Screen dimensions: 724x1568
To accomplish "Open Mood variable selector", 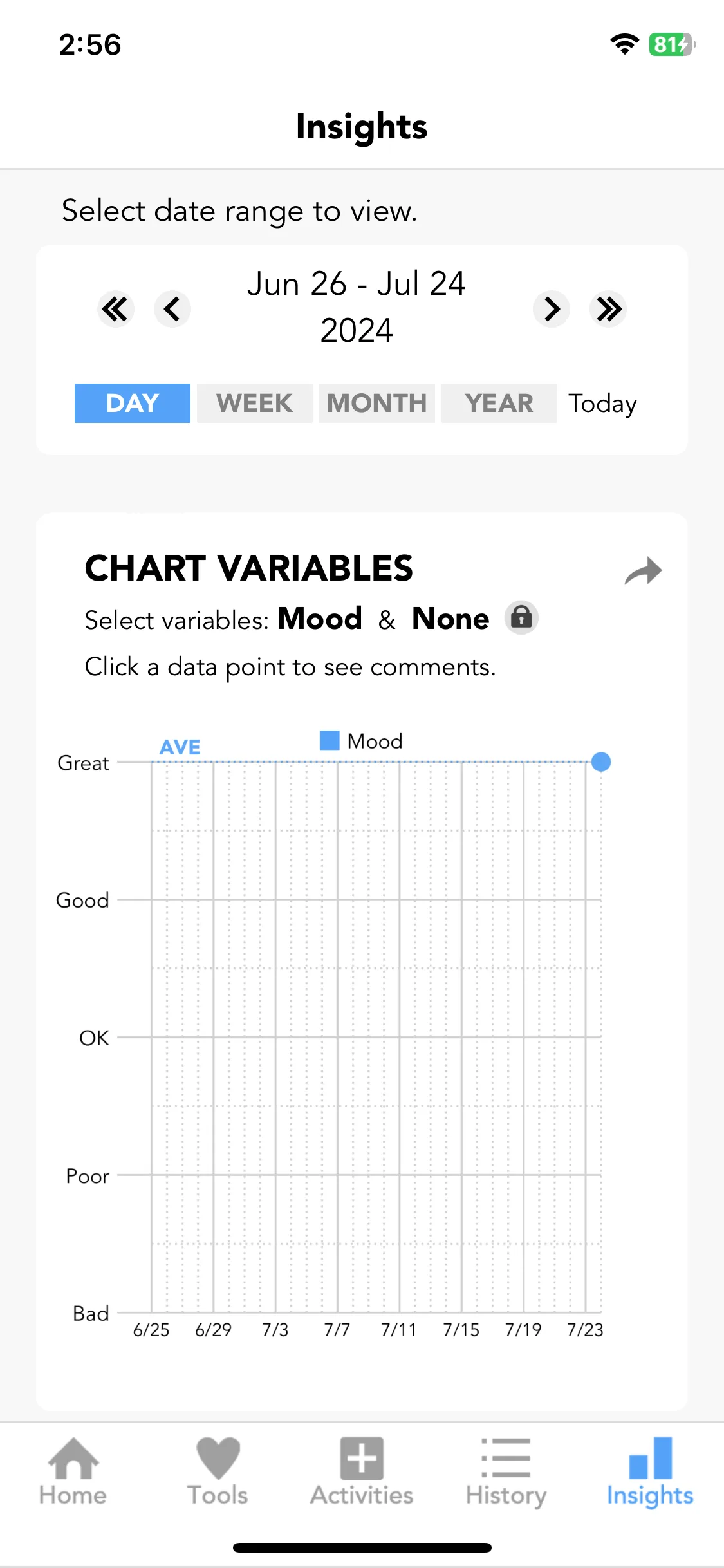I will (x=320, y=619).
